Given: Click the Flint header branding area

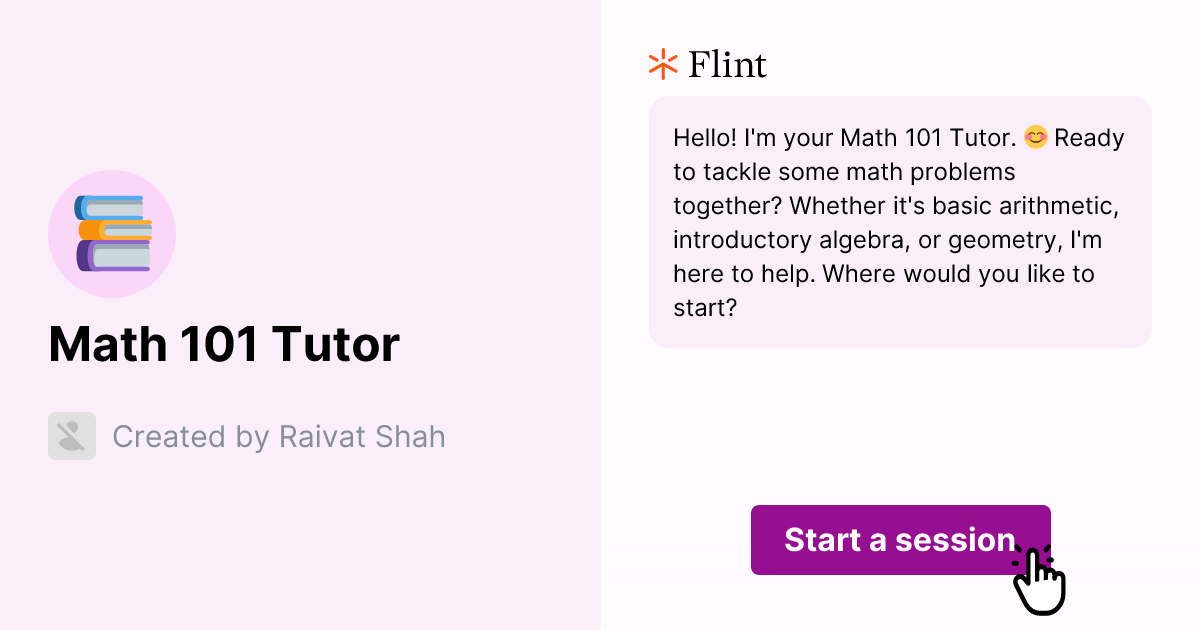Looking at the screenshot, I should tap(705, 63).
